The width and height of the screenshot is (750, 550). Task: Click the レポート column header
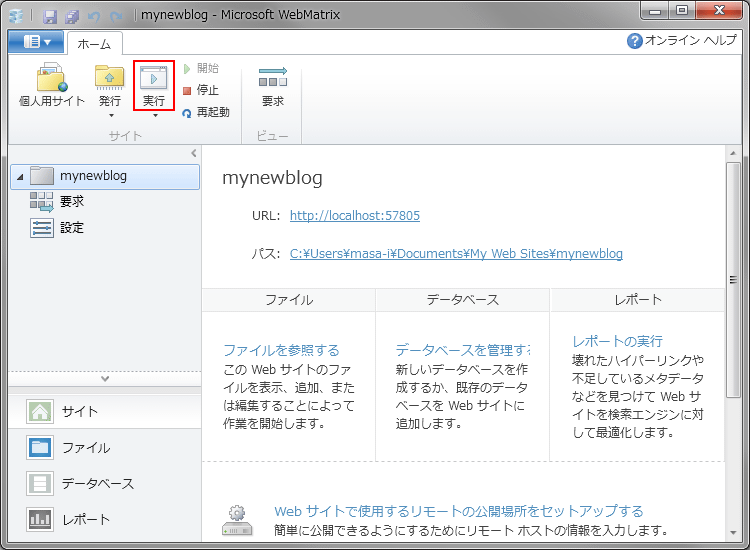point(638,300)
